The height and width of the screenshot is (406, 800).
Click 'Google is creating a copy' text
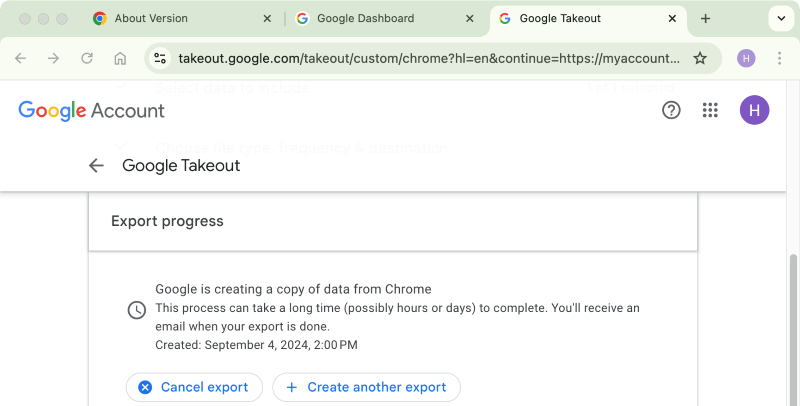tap(293, 289)
